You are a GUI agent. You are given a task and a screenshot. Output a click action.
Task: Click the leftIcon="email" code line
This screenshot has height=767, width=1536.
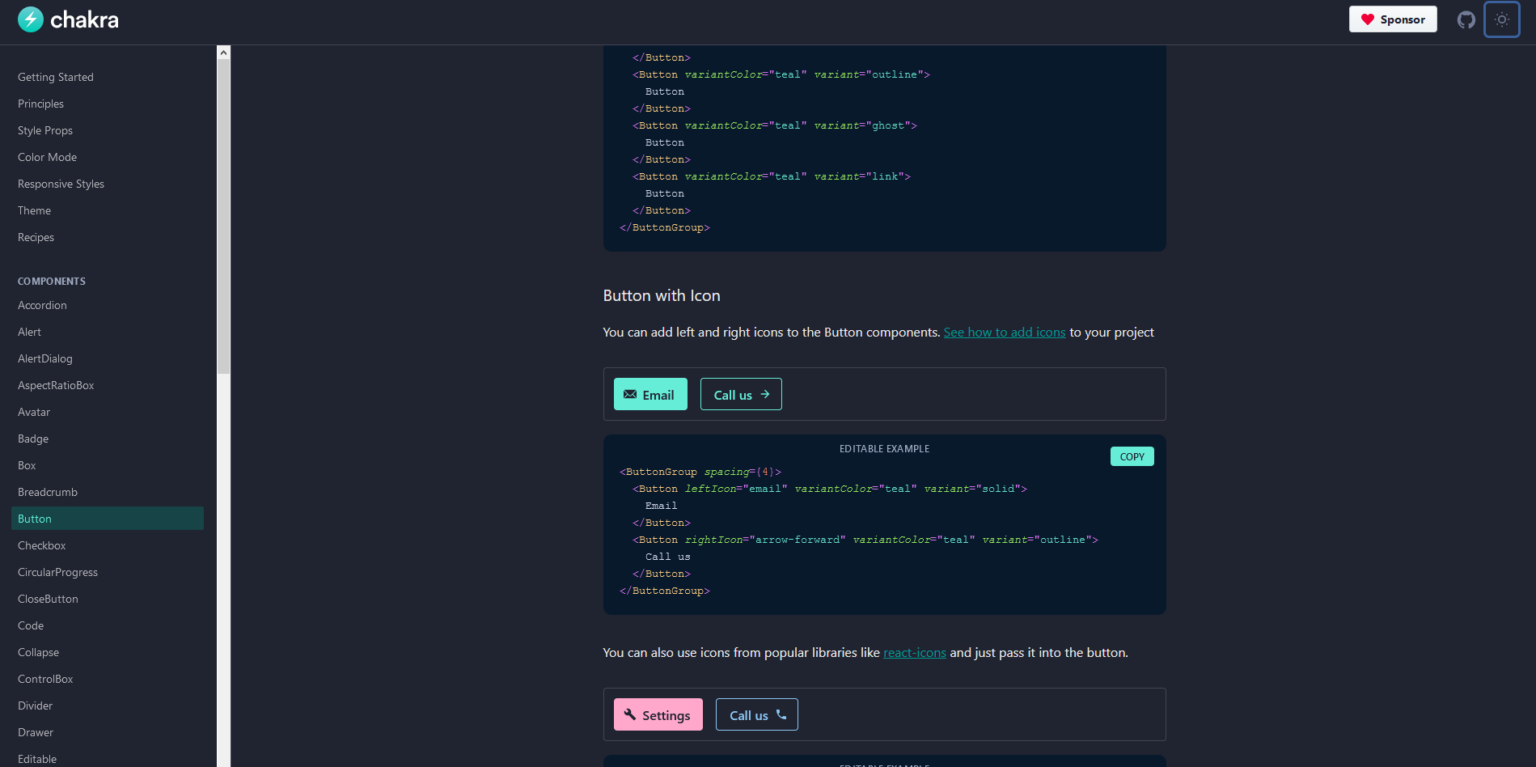[x=830, y=489]
